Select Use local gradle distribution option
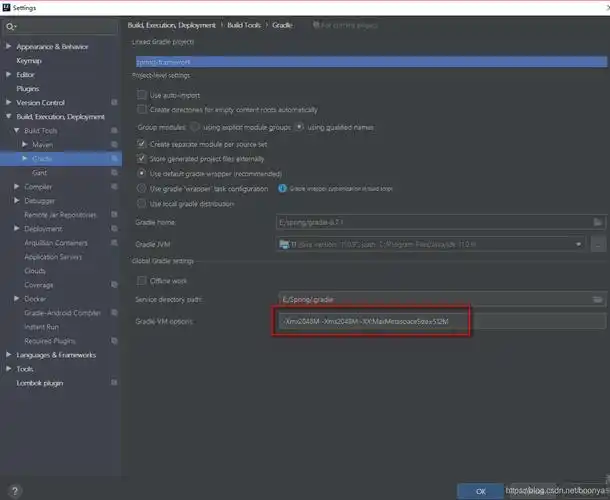610x500 pixels. tap(142, 203)
